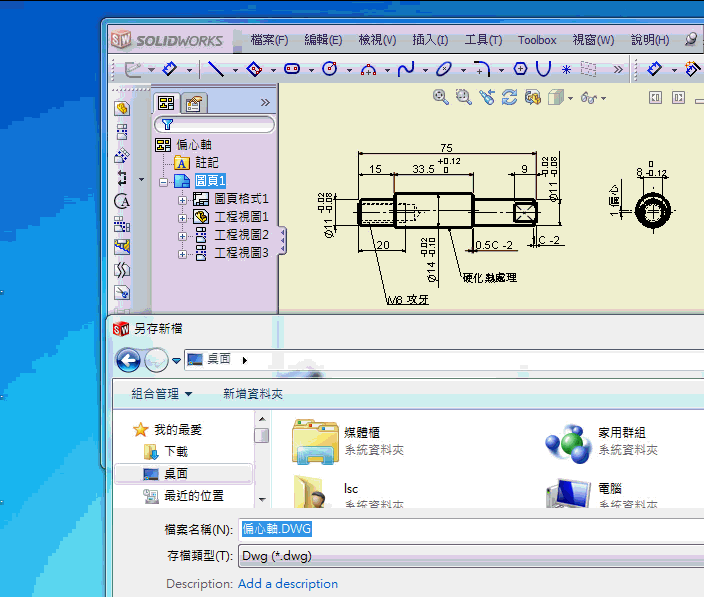Click the SolidWorks logo

click(x=167, y=40)
